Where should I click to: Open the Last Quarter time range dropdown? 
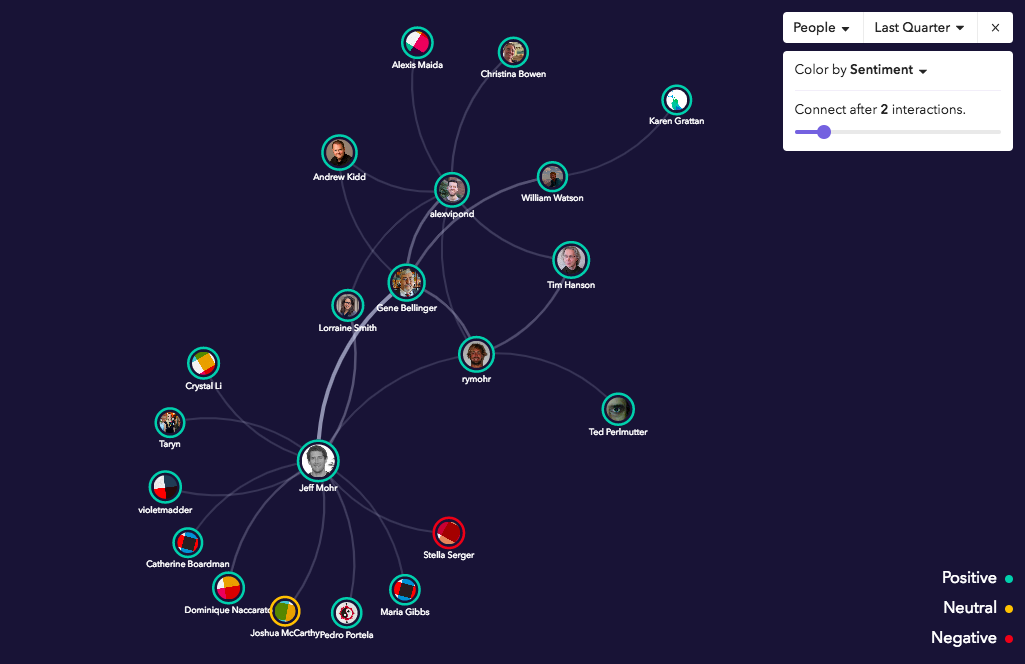coord(919,28)
